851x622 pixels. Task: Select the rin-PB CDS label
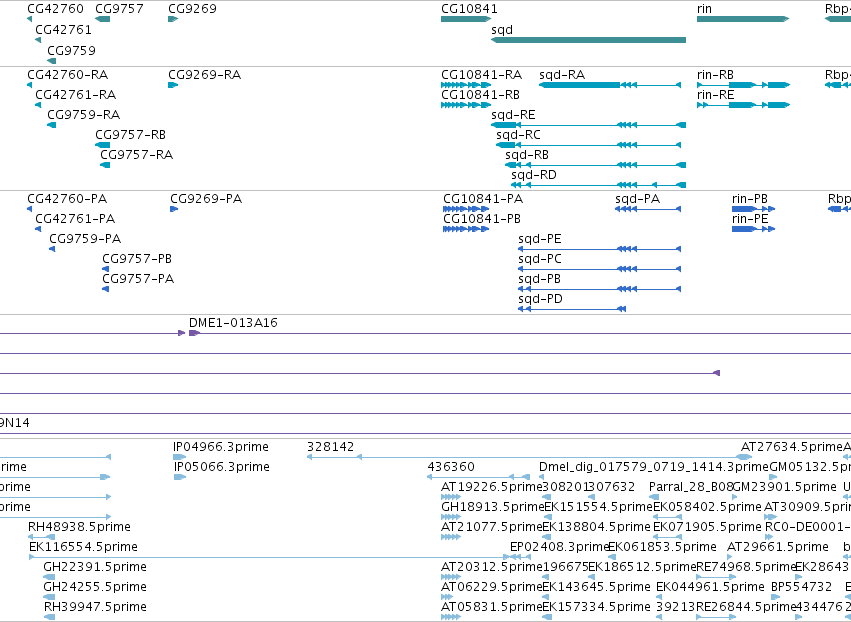coord(750,199)
